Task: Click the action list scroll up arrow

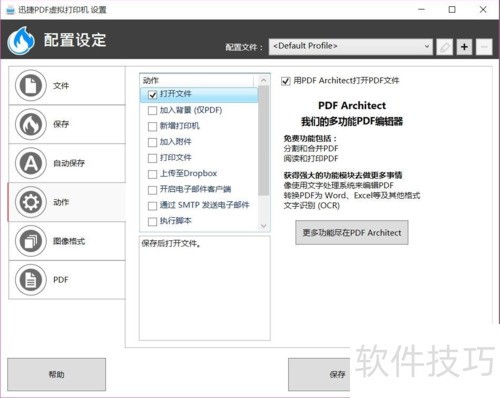Action: tap(263, 80)
